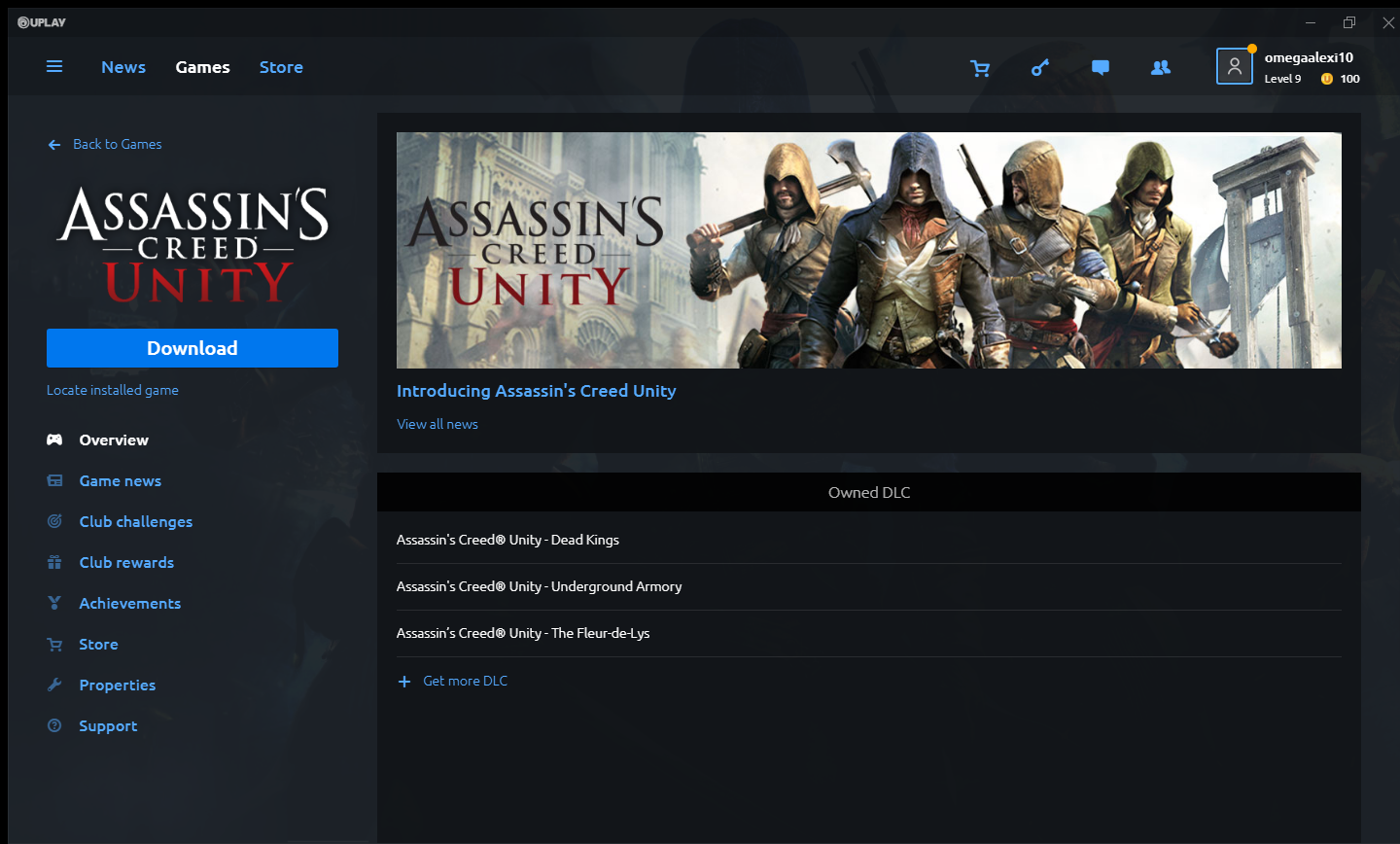Image resolution: width=1400 pixels, height=844 pixels.
Task: Open Club challenges section
Action: pyautogui.click(x=135, y=522)
